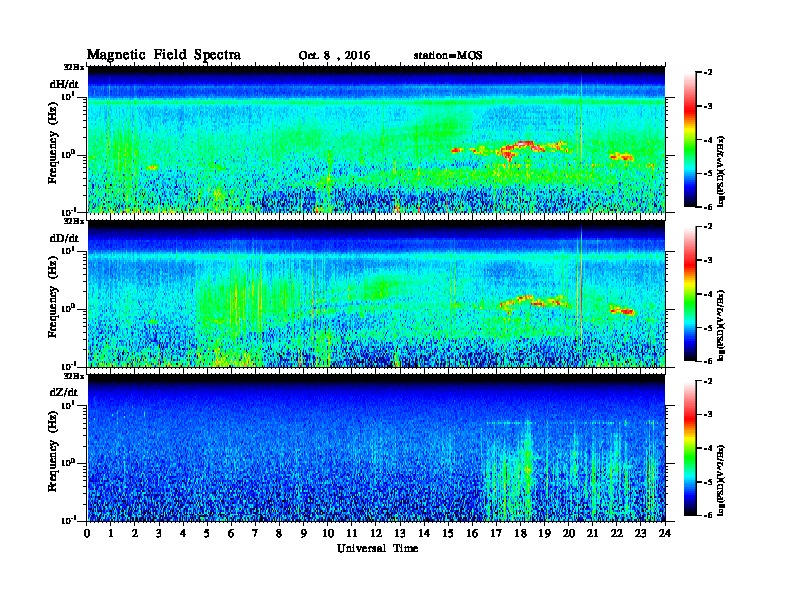Select the dH/dt panel label

point(64,84)
